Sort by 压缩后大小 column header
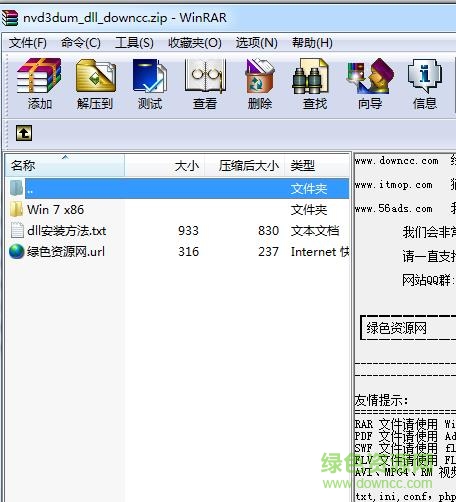Image resolution: width=456 pixels, height=502 pixels. click(244, 165)
